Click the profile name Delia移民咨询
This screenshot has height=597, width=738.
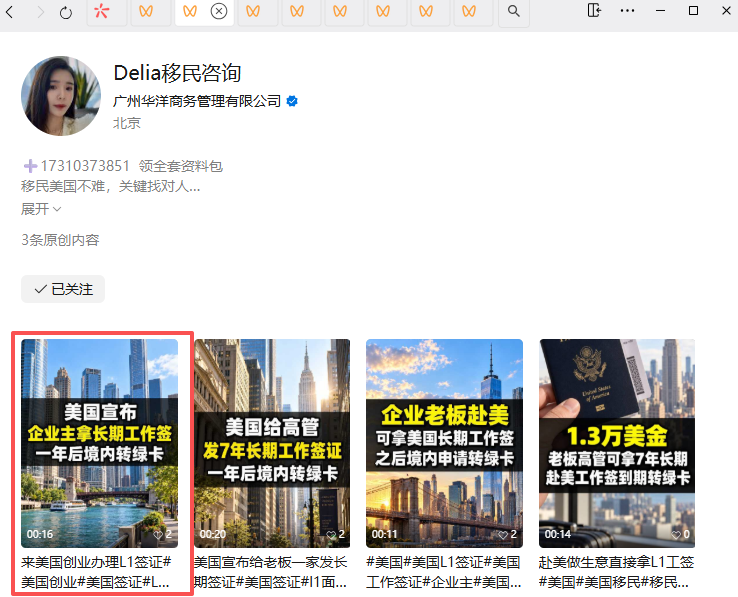pos(177,73)
